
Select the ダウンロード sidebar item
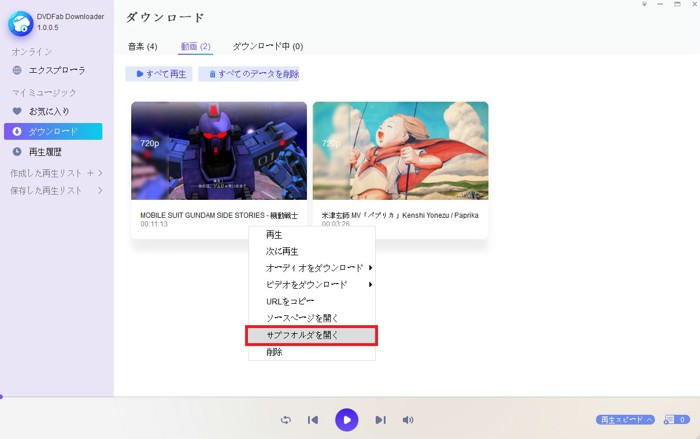click(x=53, y=131)
